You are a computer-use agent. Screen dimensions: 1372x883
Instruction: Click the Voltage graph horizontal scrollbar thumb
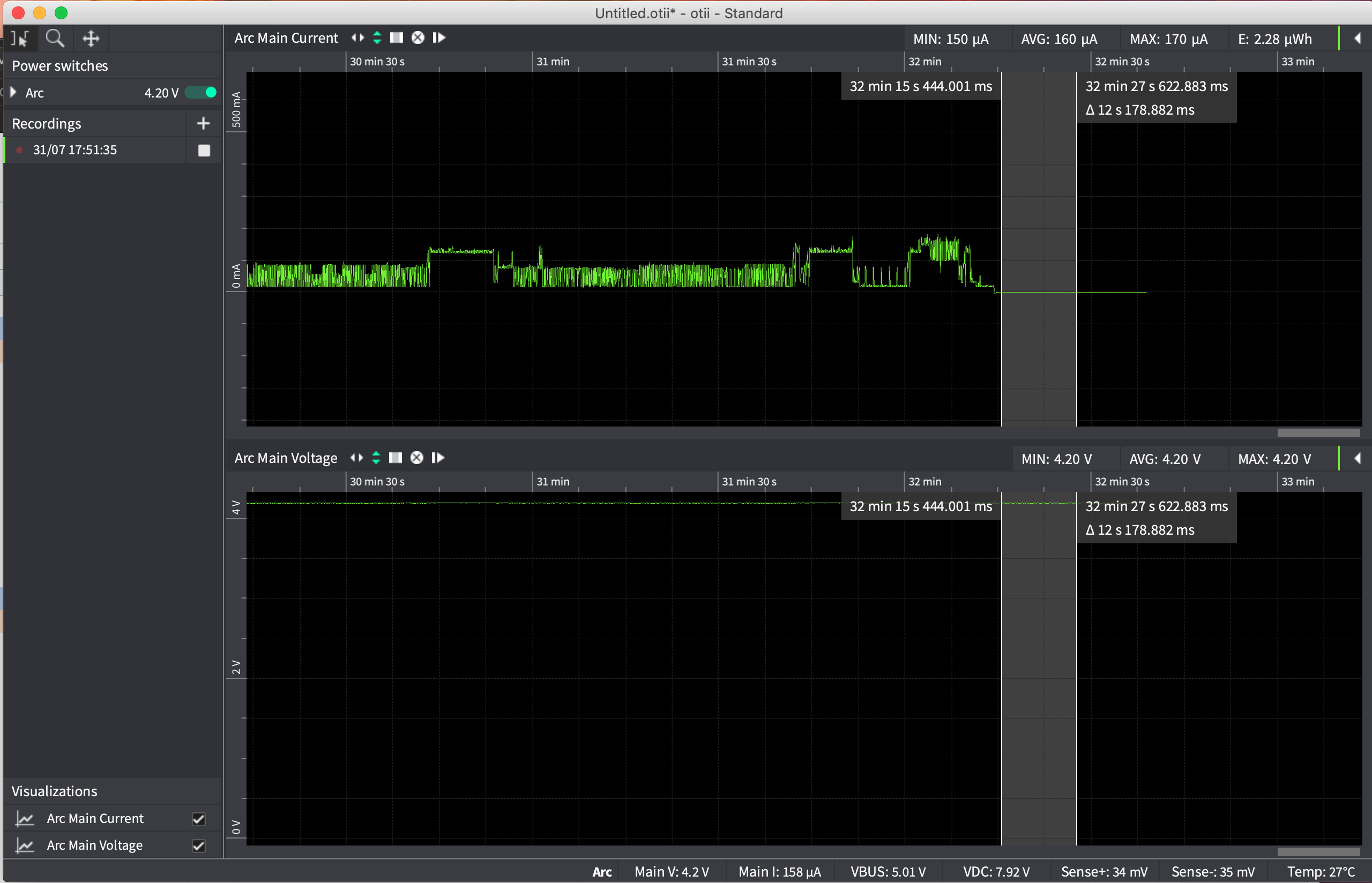coord(1318,852)
